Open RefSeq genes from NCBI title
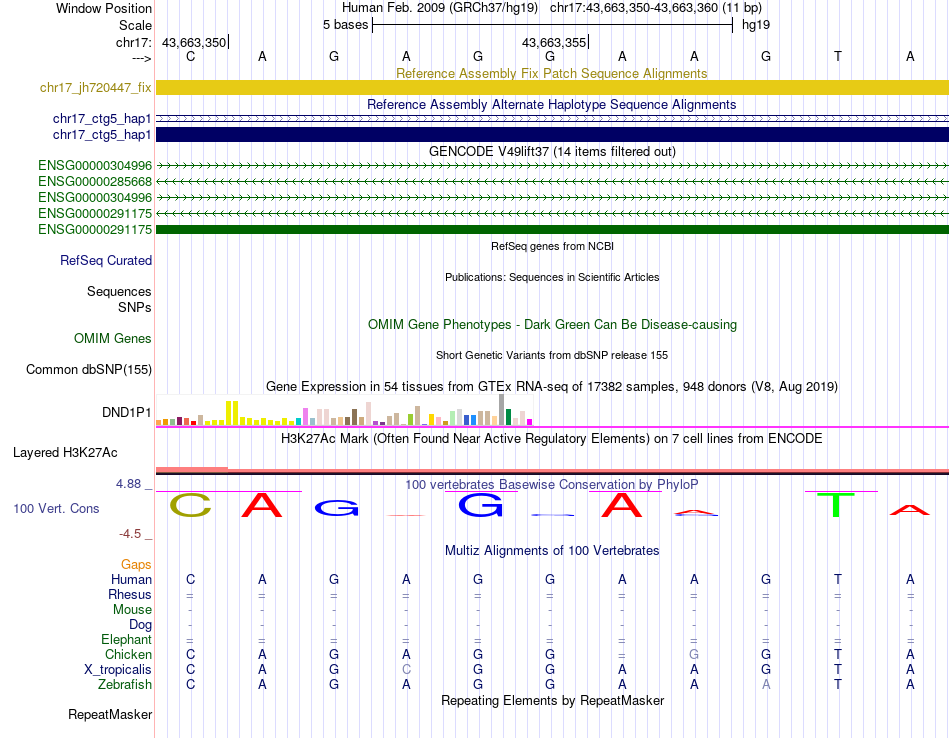The height and width of the screenshot is (738, 950). pyautogui.click(x=552, y=246)
